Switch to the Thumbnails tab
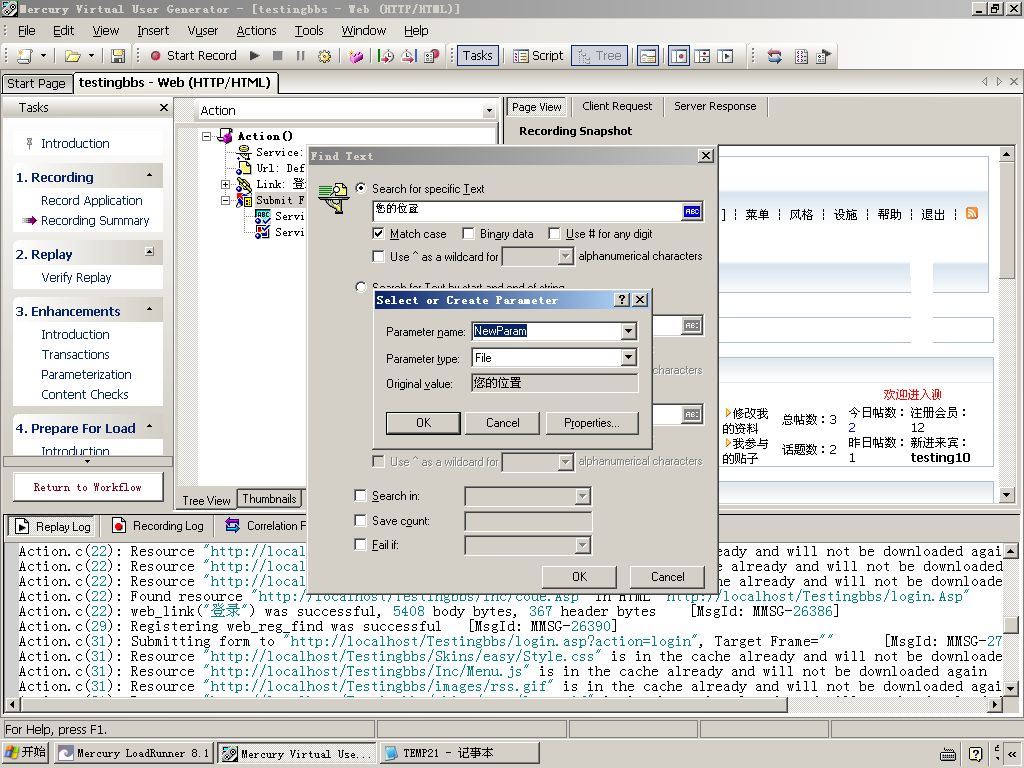The image size is (1024, 768). (270, 499)
